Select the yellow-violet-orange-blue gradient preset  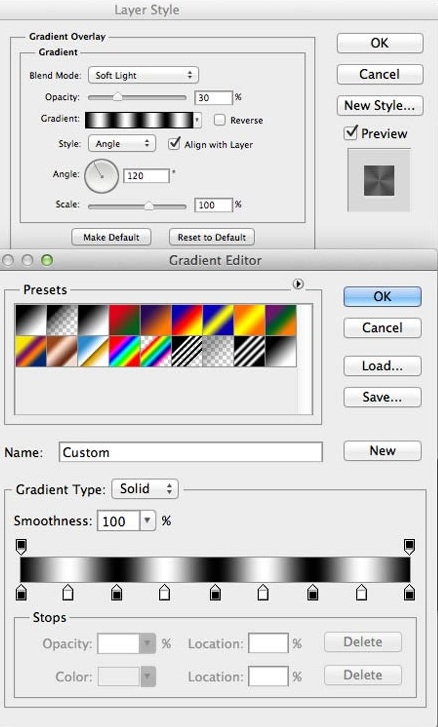pos(31,351)
